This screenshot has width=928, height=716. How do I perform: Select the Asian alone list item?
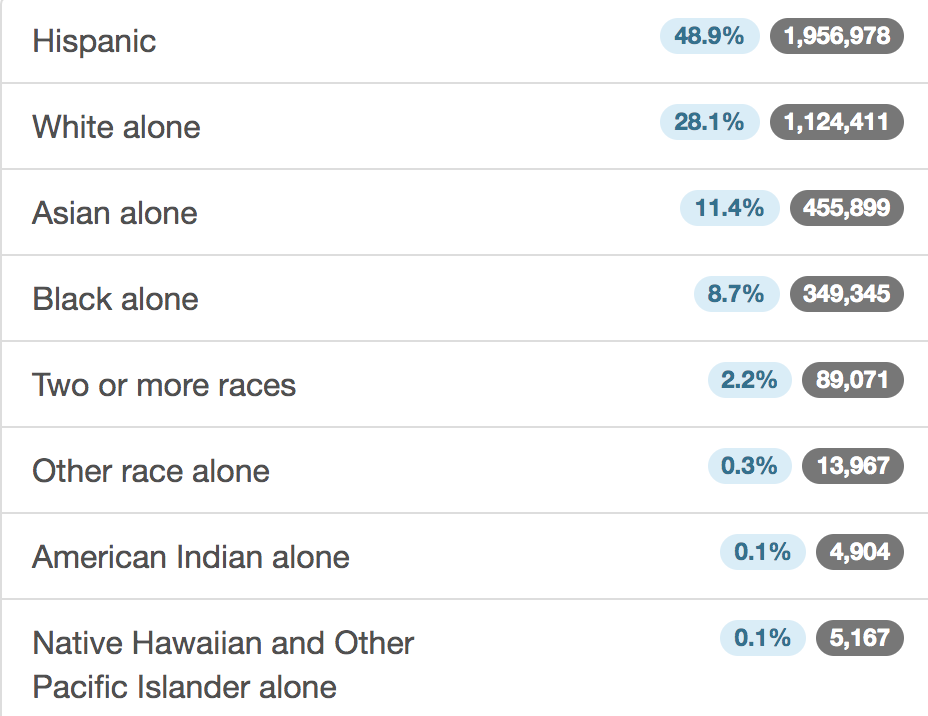[464, 212]
